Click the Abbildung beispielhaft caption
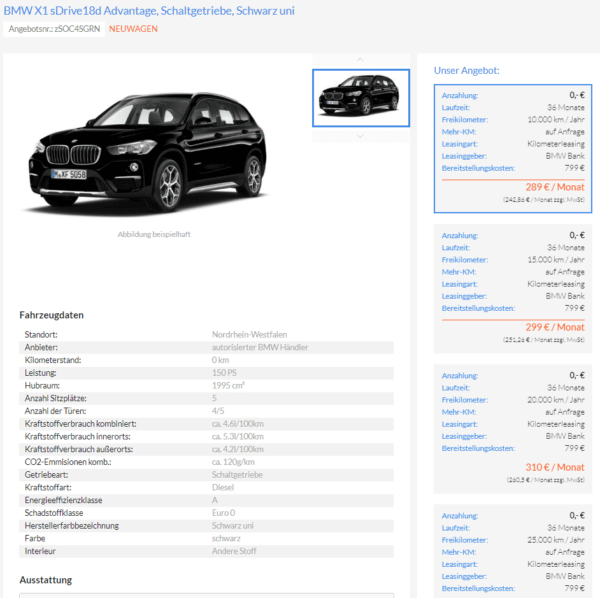This screenshot has width=600, height=598. (154, 234)
